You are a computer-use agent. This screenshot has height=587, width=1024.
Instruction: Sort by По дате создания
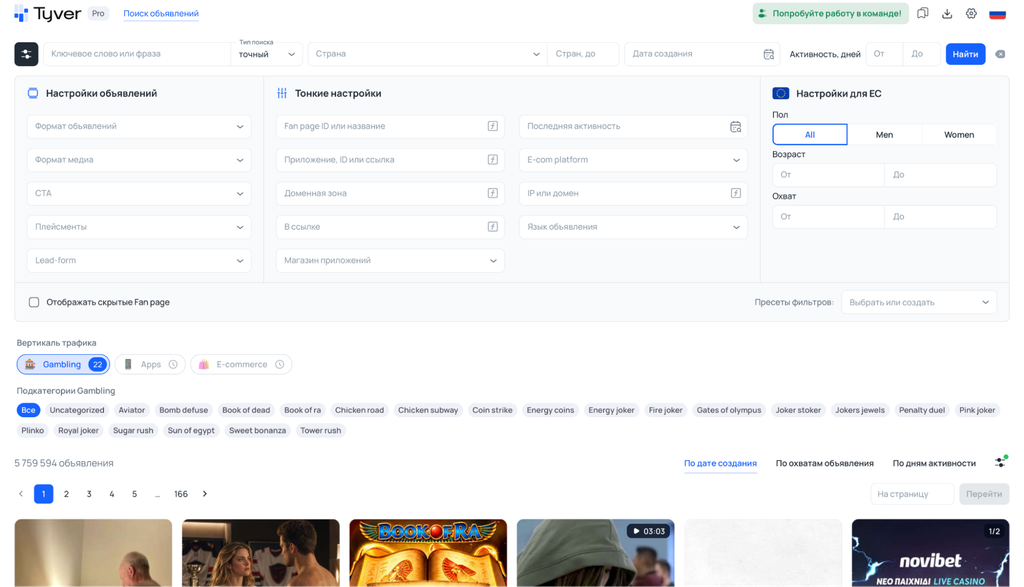pyautogui.click(x=720, y=463)
